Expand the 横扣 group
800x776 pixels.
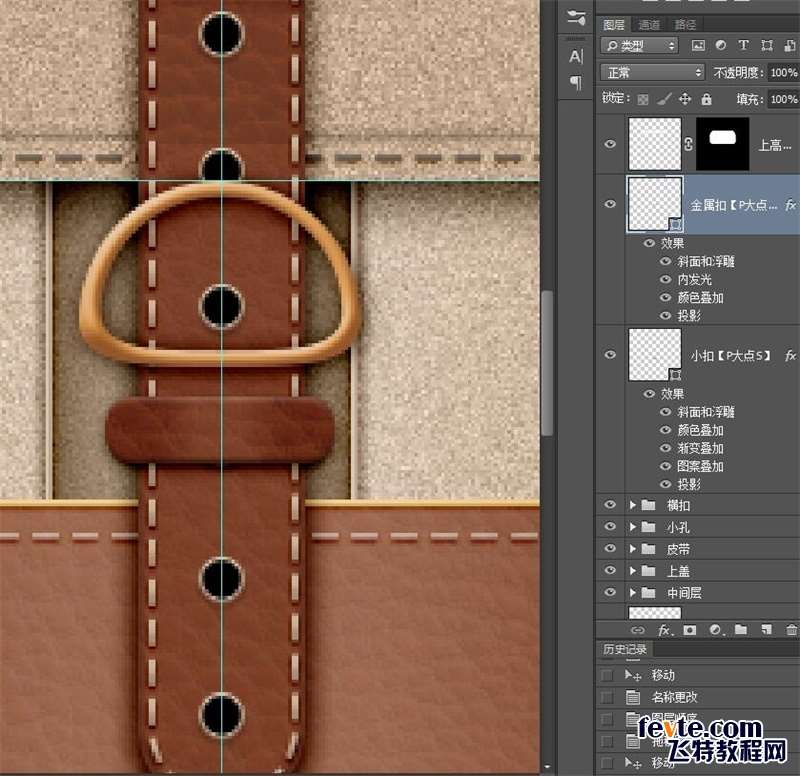coord(633,505)
